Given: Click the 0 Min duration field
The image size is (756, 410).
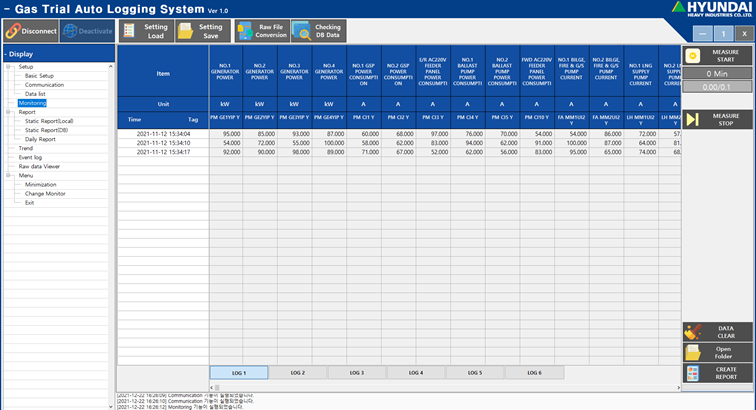Looking at the screenshot, I should (716, 73).
